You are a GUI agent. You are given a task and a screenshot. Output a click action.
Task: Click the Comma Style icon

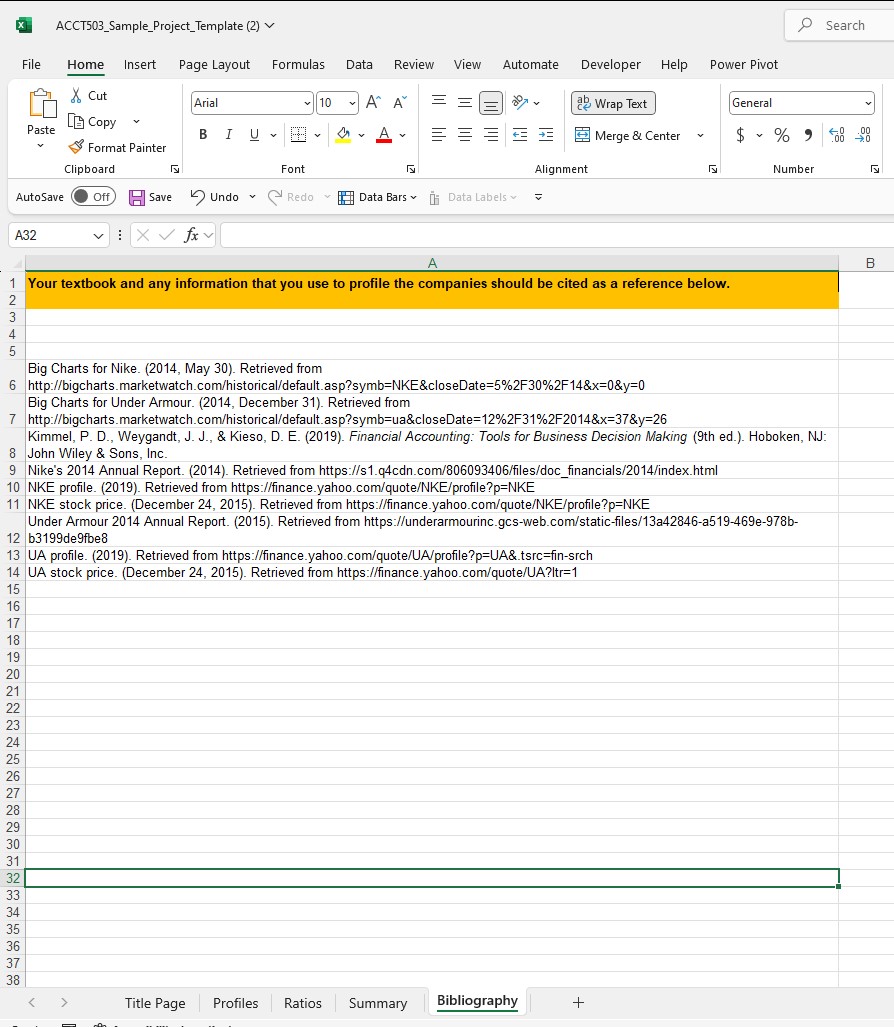809,133
